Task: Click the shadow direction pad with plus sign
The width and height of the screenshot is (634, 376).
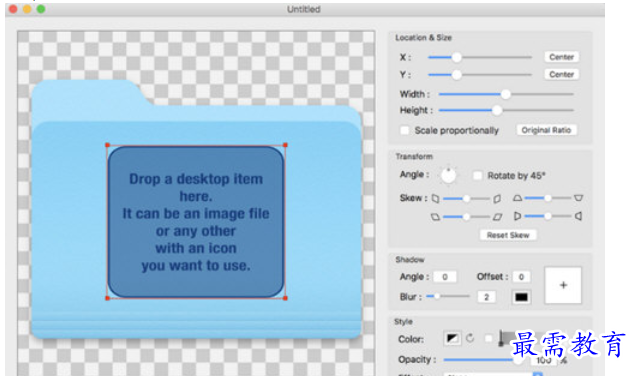Action: click(563, 285)
